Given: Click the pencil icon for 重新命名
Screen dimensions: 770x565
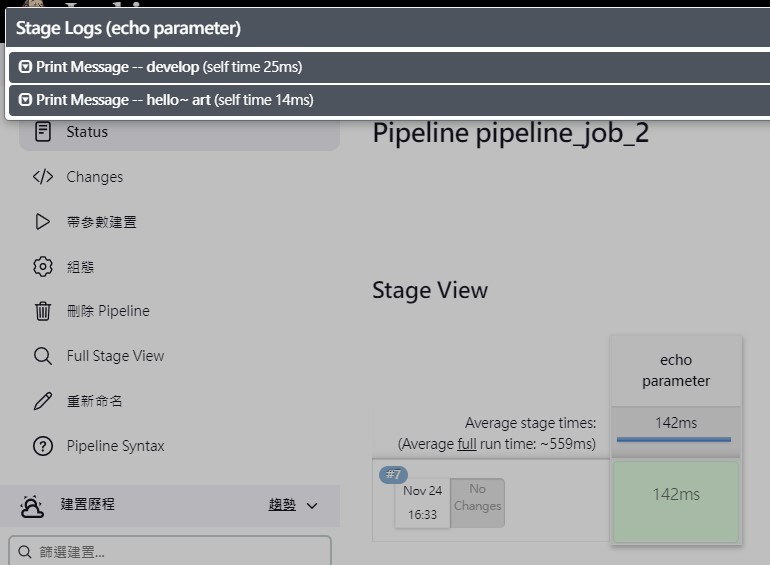Looking at the screenshot, I should 43,401.
